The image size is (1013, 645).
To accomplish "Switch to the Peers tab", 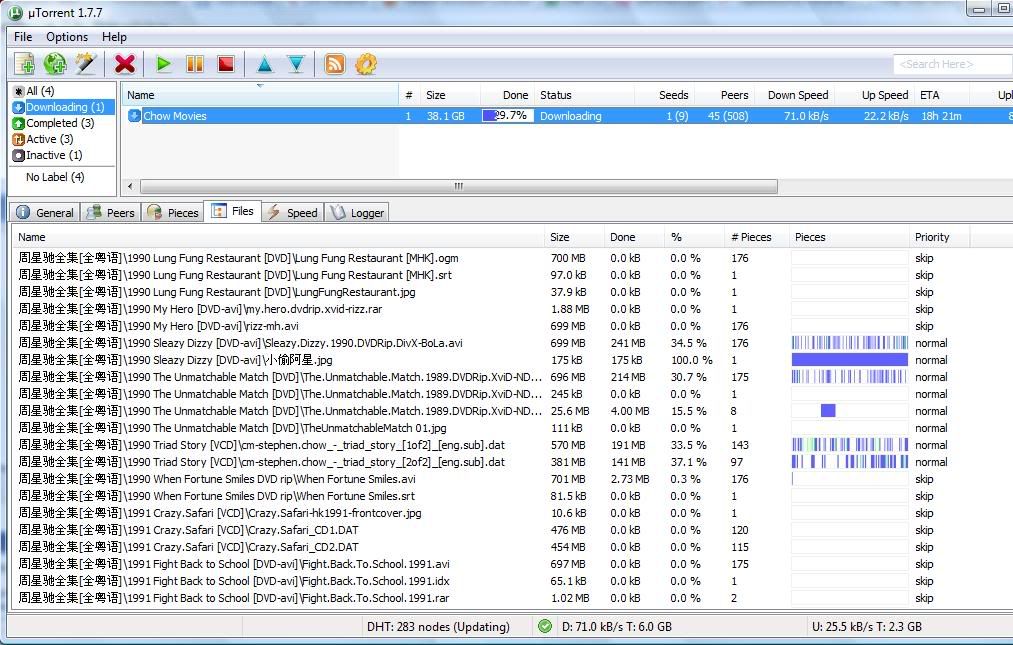I will [x=110, y=213].
